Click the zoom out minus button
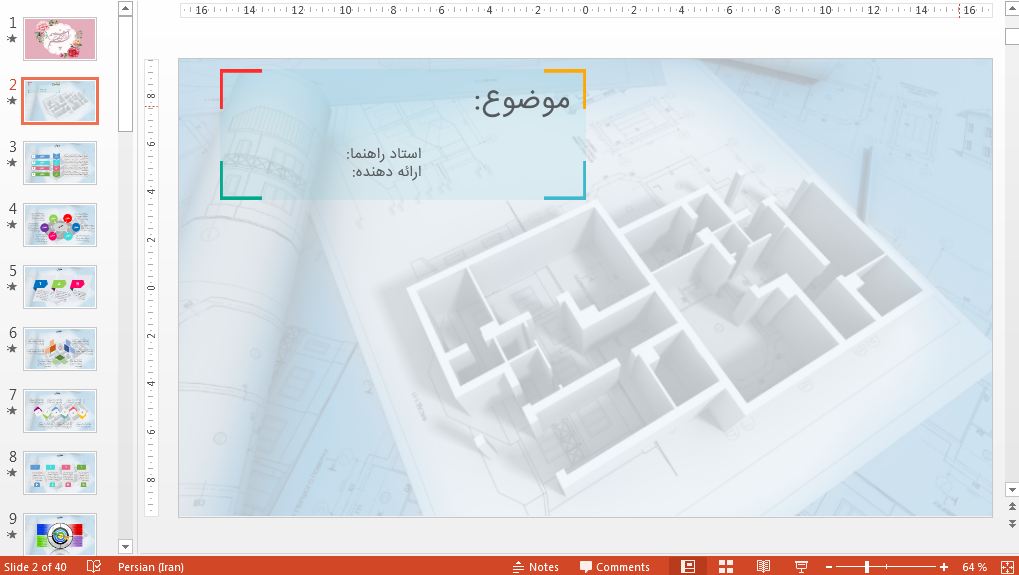The image size is (1019, 575). (828, 567)
